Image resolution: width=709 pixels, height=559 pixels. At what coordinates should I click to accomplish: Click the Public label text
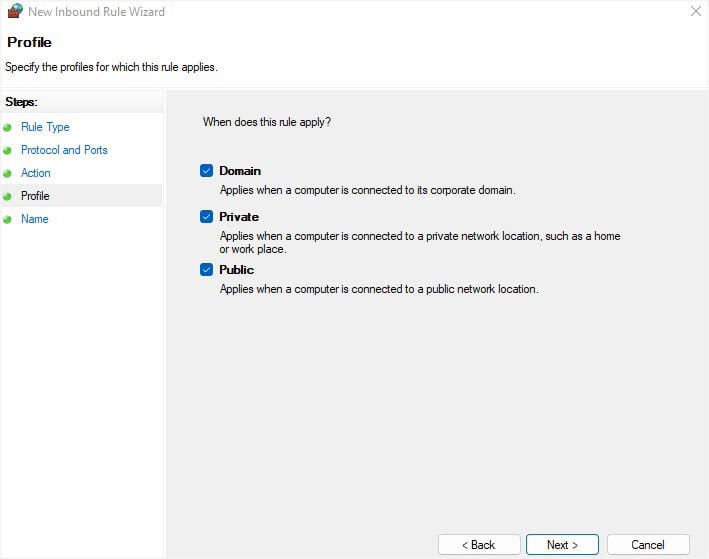[236, 270]
